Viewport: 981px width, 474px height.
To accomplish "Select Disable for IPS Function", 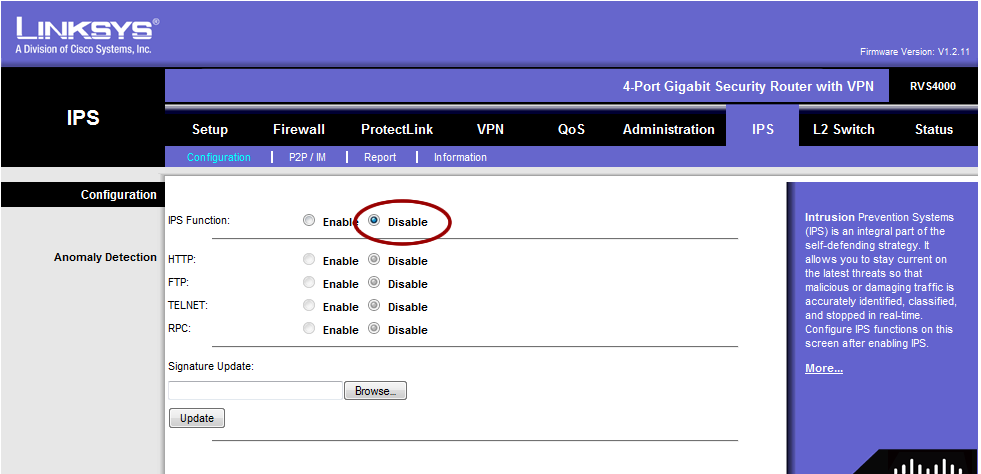I will (x=374, y=221).
